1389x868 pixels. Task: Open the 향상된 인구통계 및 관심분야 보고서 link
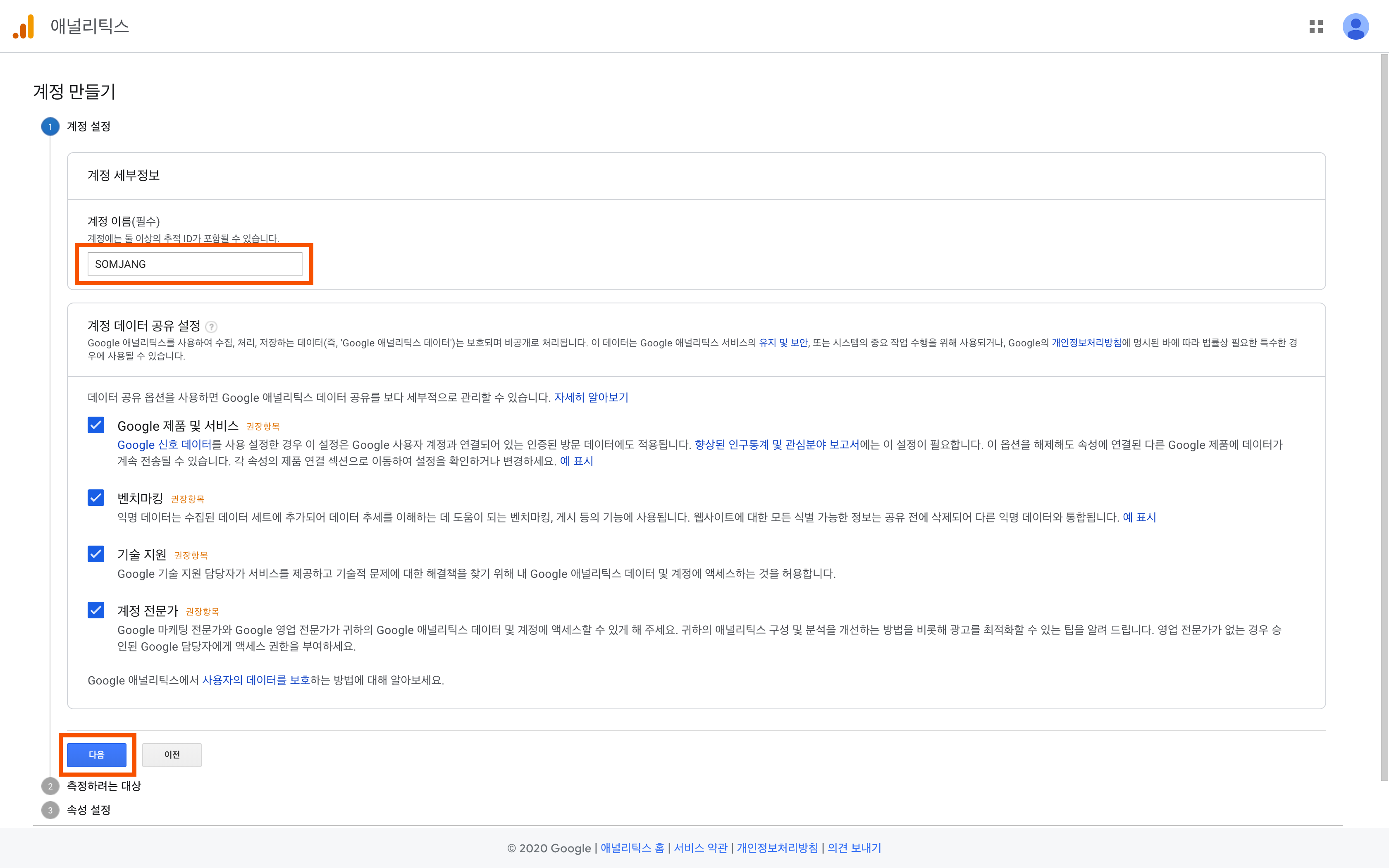(x=777, y=445)
